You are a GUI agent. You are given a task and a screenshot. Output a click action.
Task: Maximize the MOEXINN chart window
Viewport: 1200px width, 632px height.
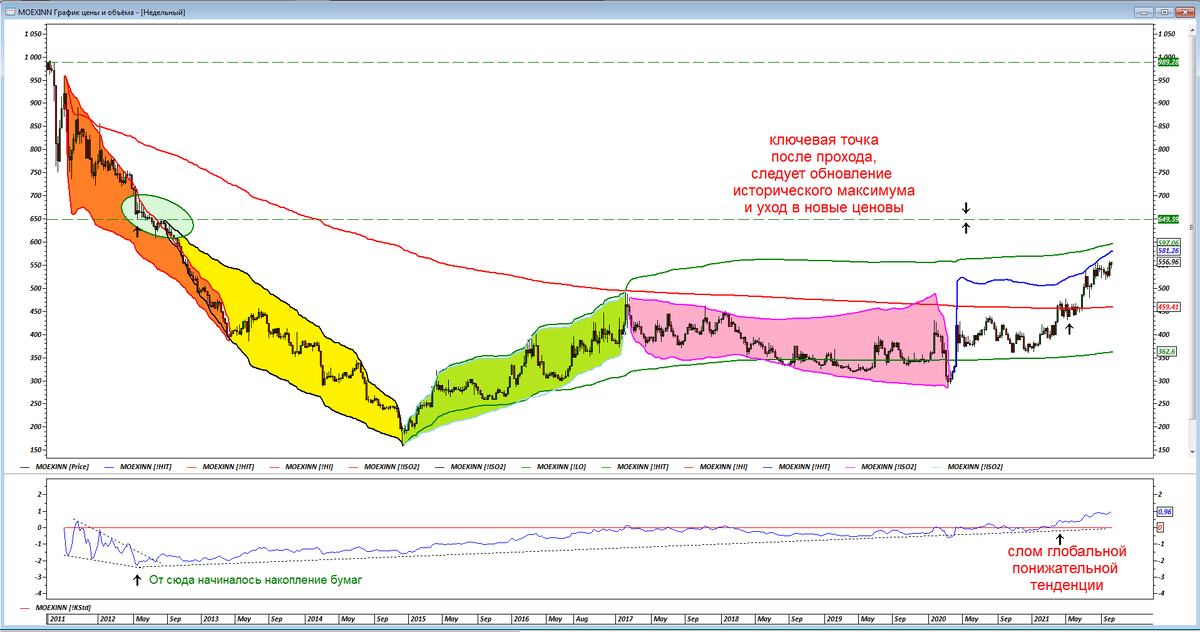[x=1164, y=10]
